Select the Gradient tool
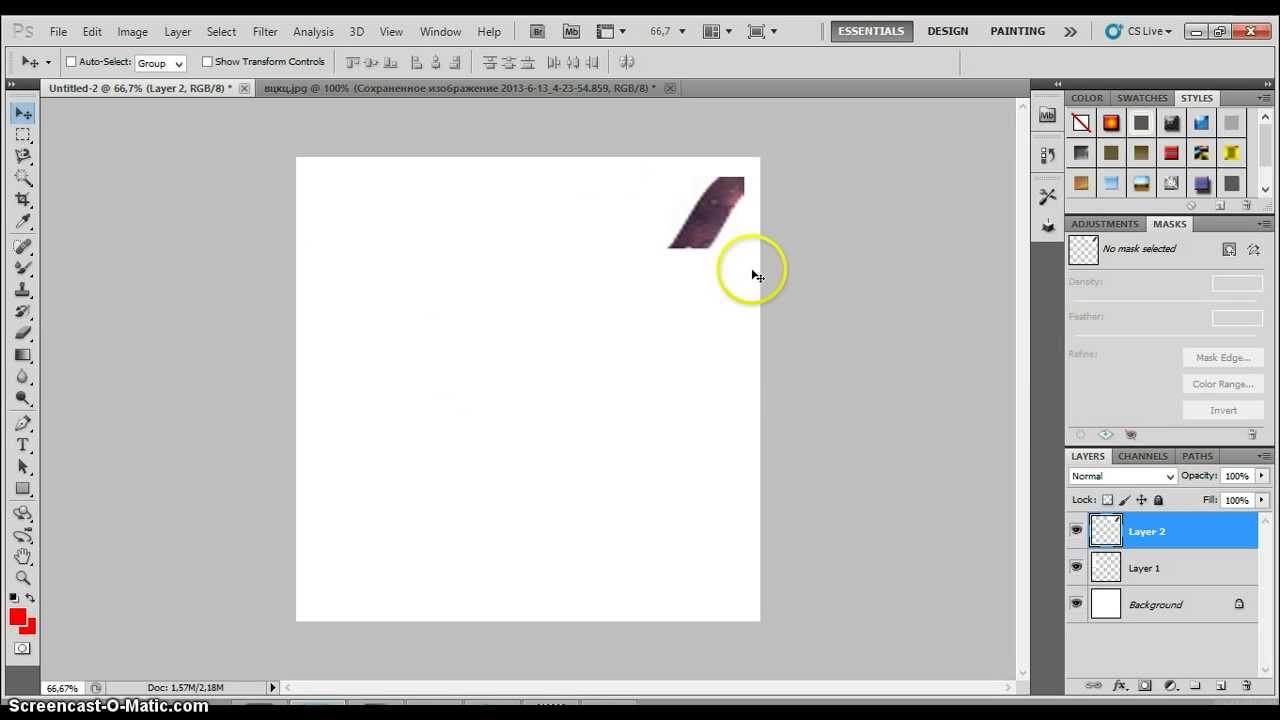This screenshot has width=1280, height=720. click(23, 356)
